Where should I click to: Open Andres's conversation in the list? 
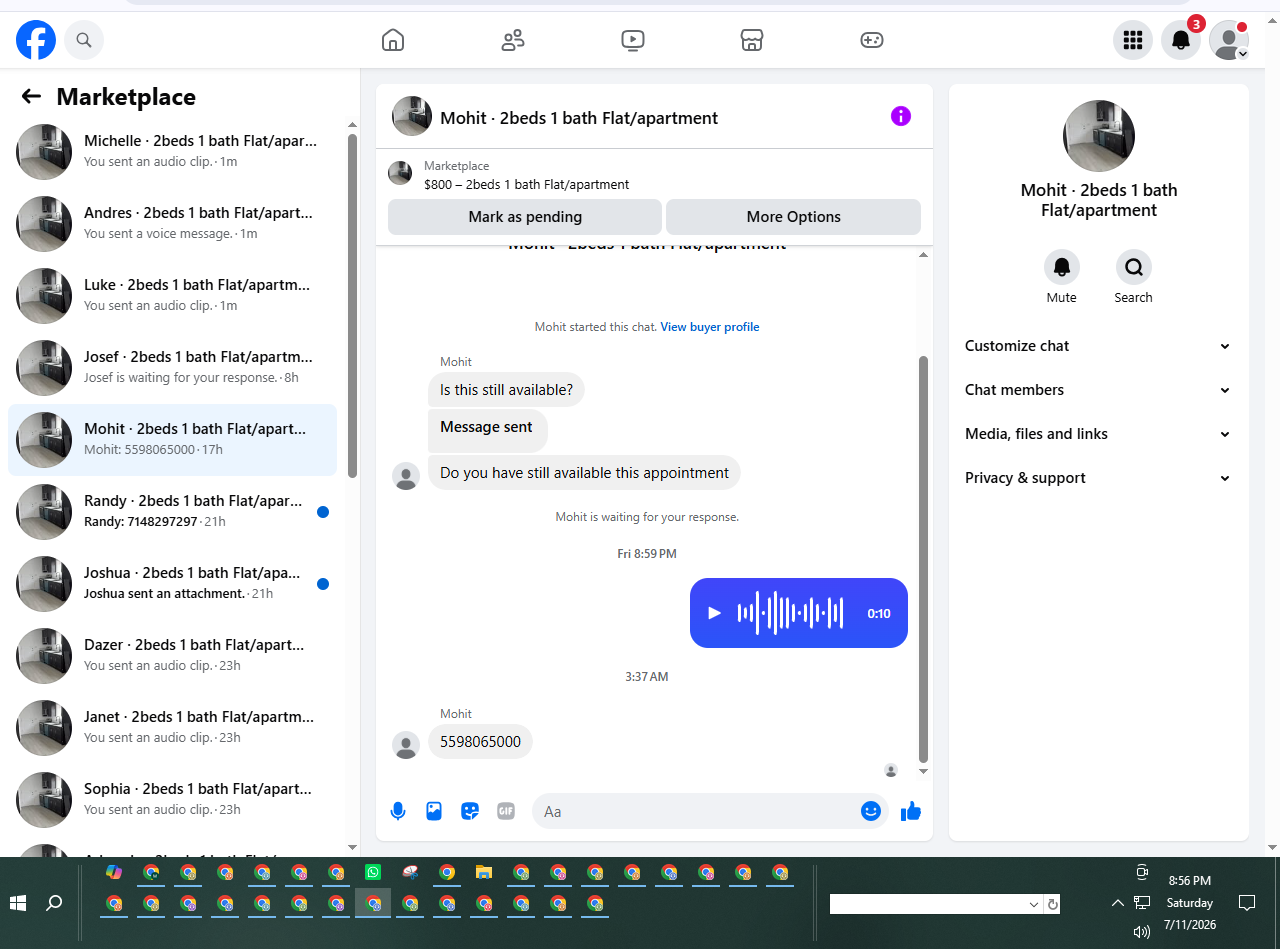point(172,224)
